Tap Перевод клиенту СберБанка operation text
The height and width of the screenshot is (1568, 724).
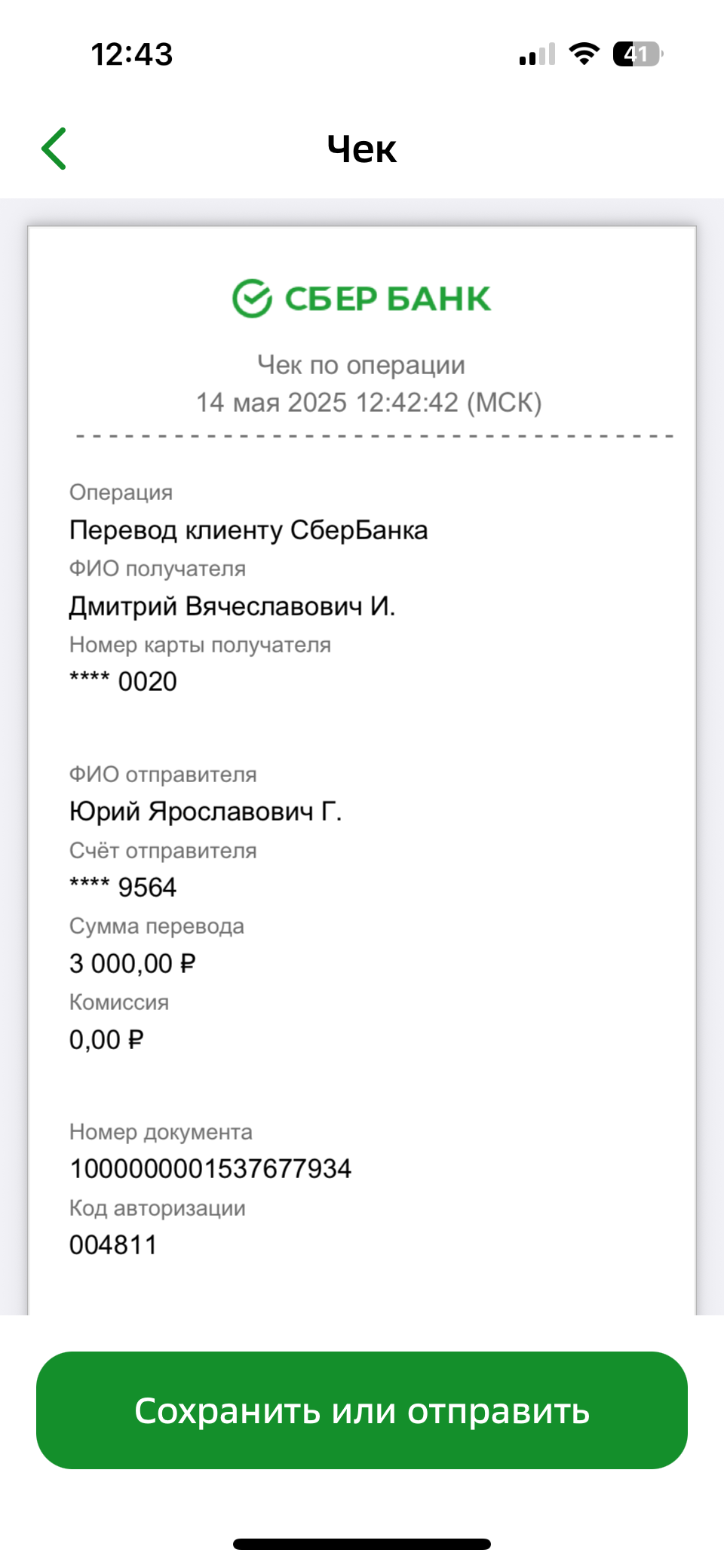249,530
